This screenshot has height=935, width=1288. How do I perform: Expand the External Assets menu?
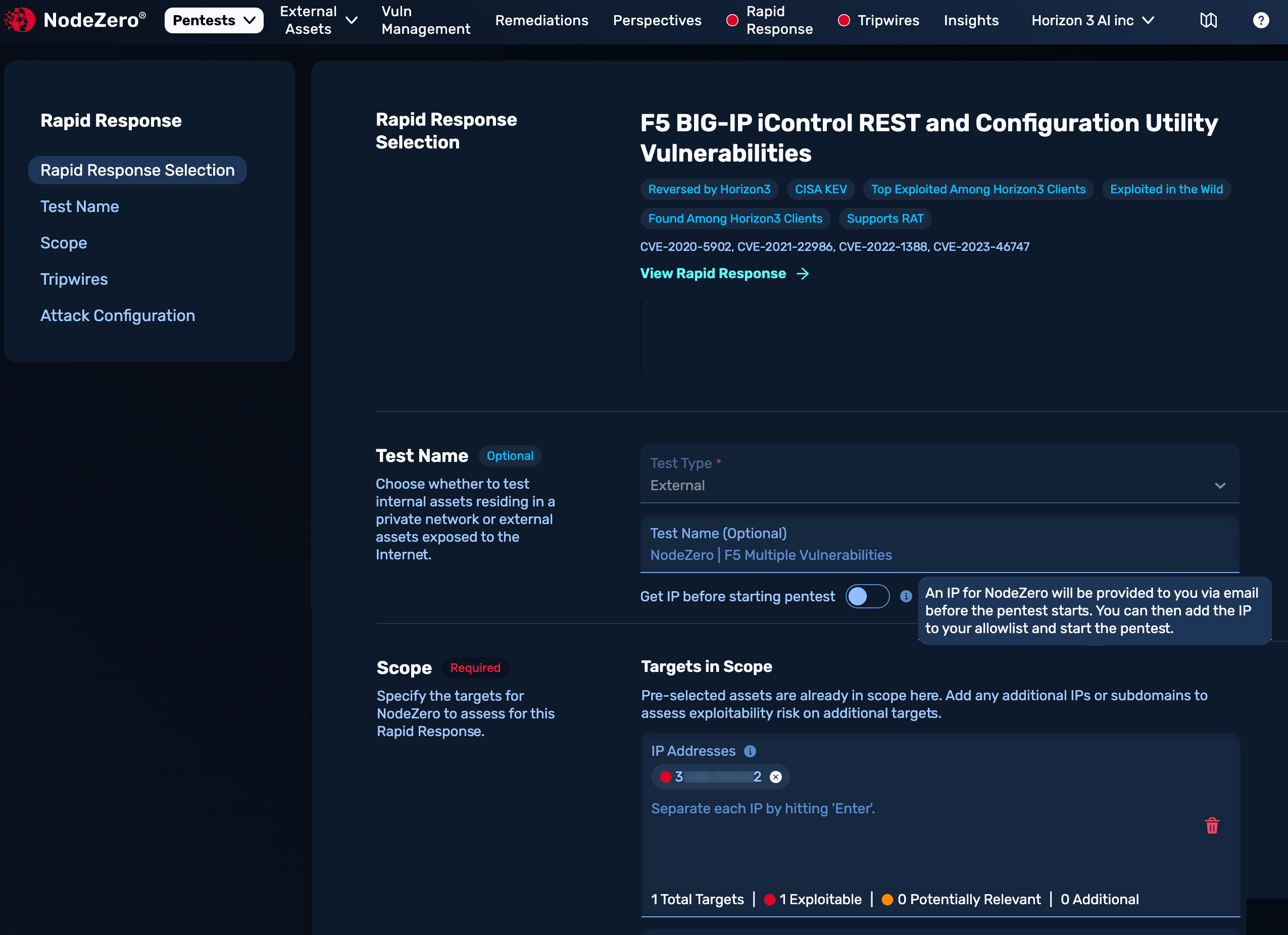pos(318,20)
